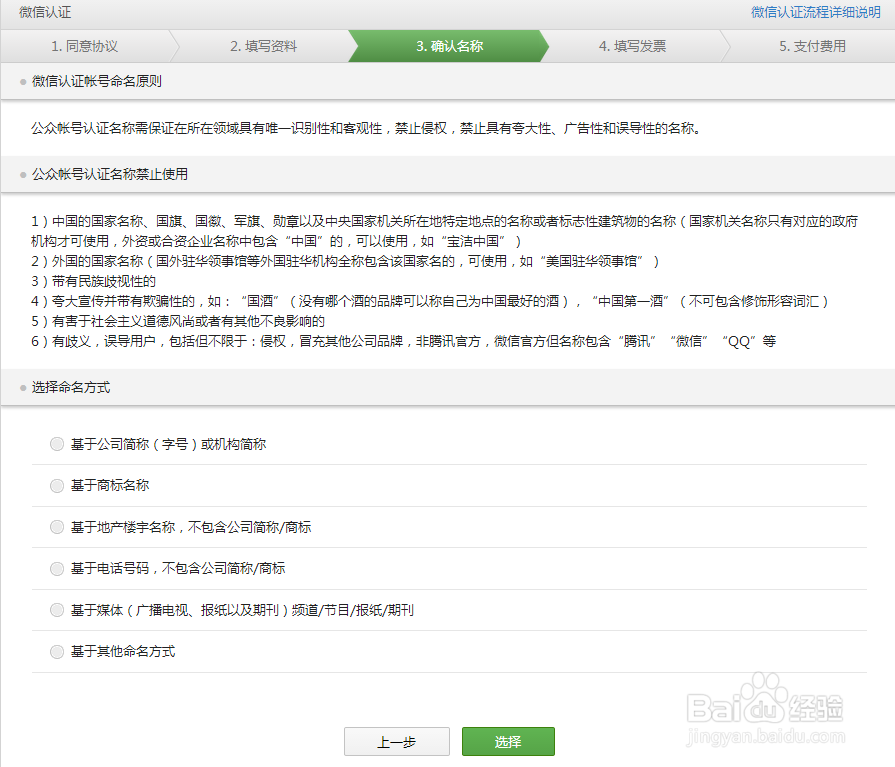Go to step 5. 支付费用
The image size is (895, 767).
812,46
